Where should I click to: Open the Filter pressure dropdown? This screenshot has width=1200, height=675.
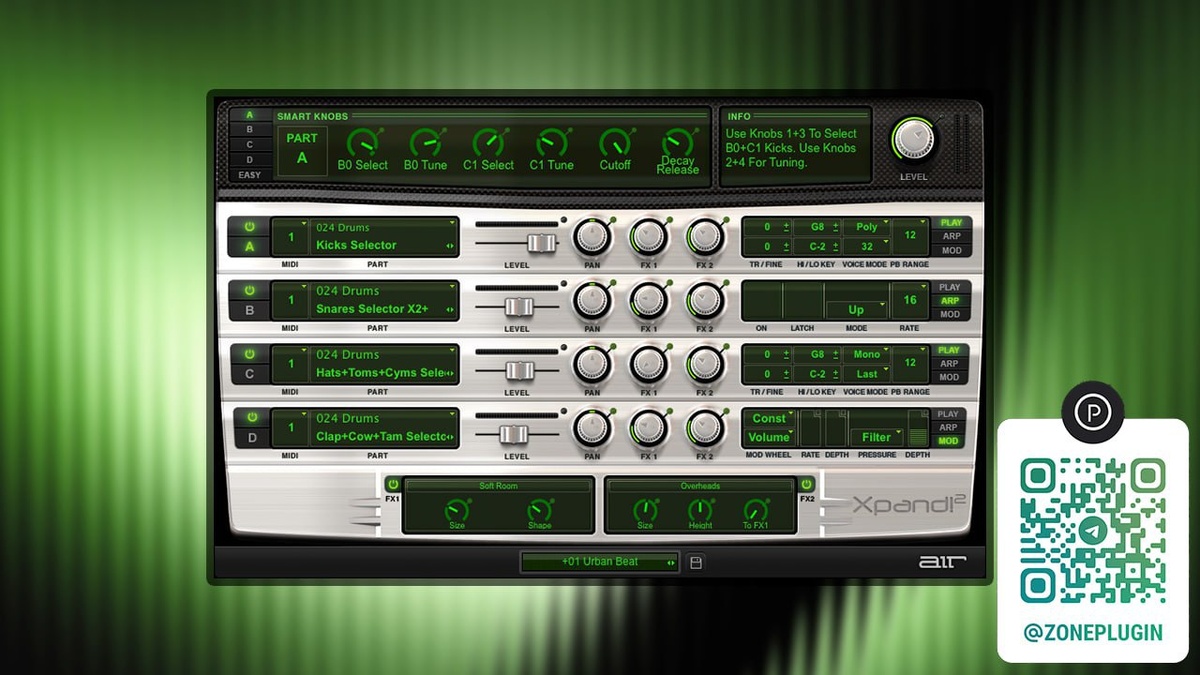(876, 437)
